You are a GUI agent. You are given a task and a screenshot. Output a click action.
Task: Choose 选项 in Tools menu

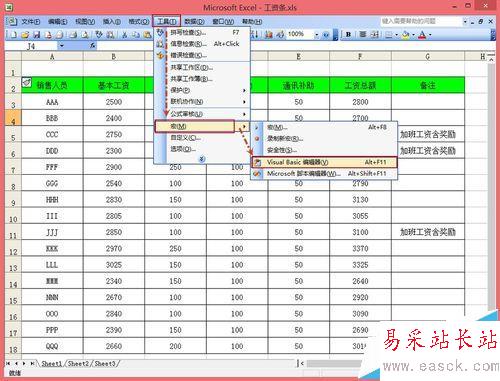202,149
